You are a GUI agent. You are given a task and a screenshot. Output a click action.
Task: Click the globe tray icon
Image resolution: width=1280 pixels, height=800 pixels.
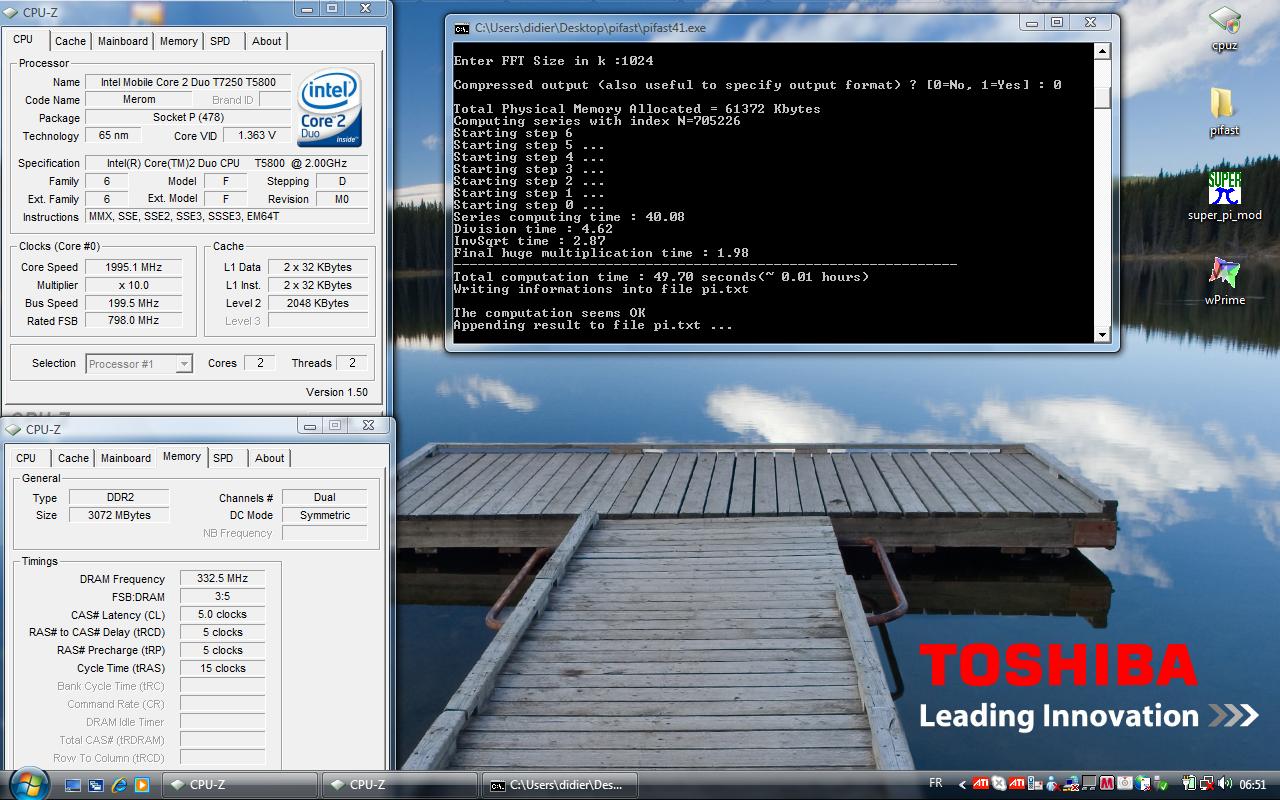1143,783
